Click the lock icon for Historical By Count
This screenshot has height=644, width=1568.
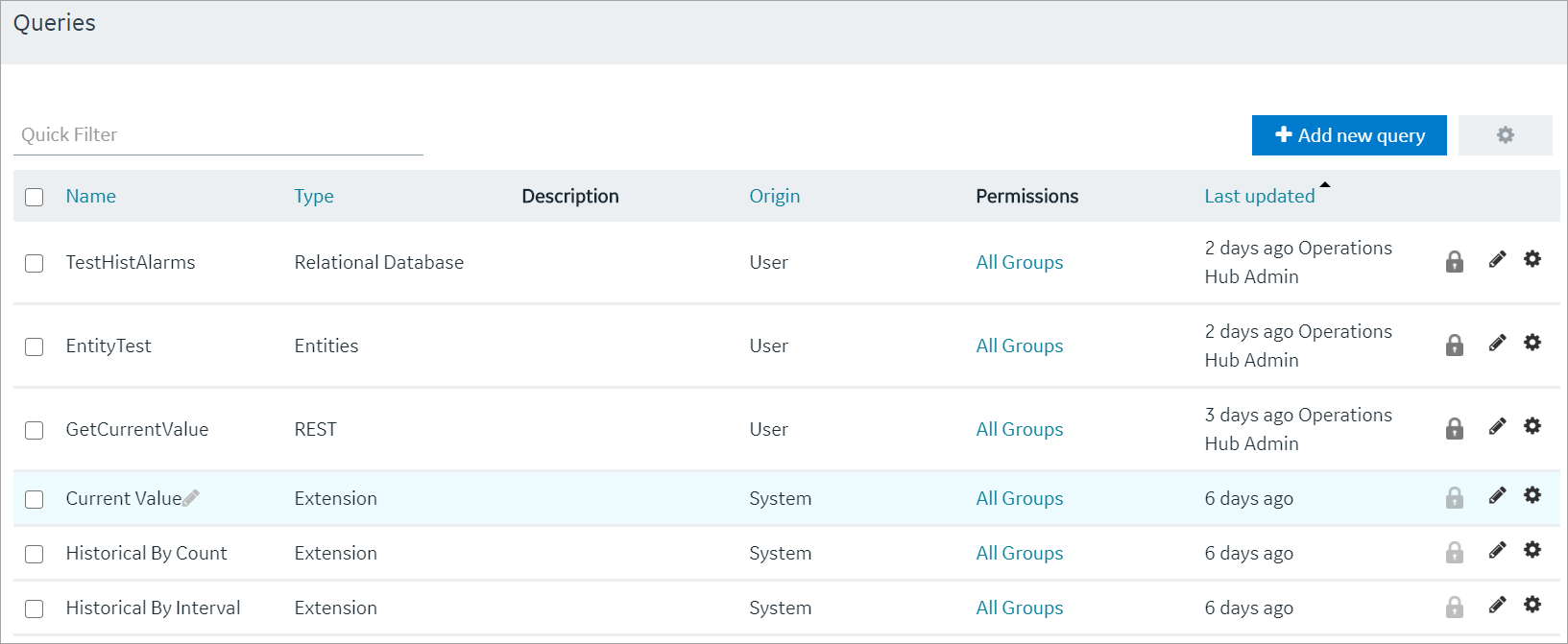(1455, 552)
